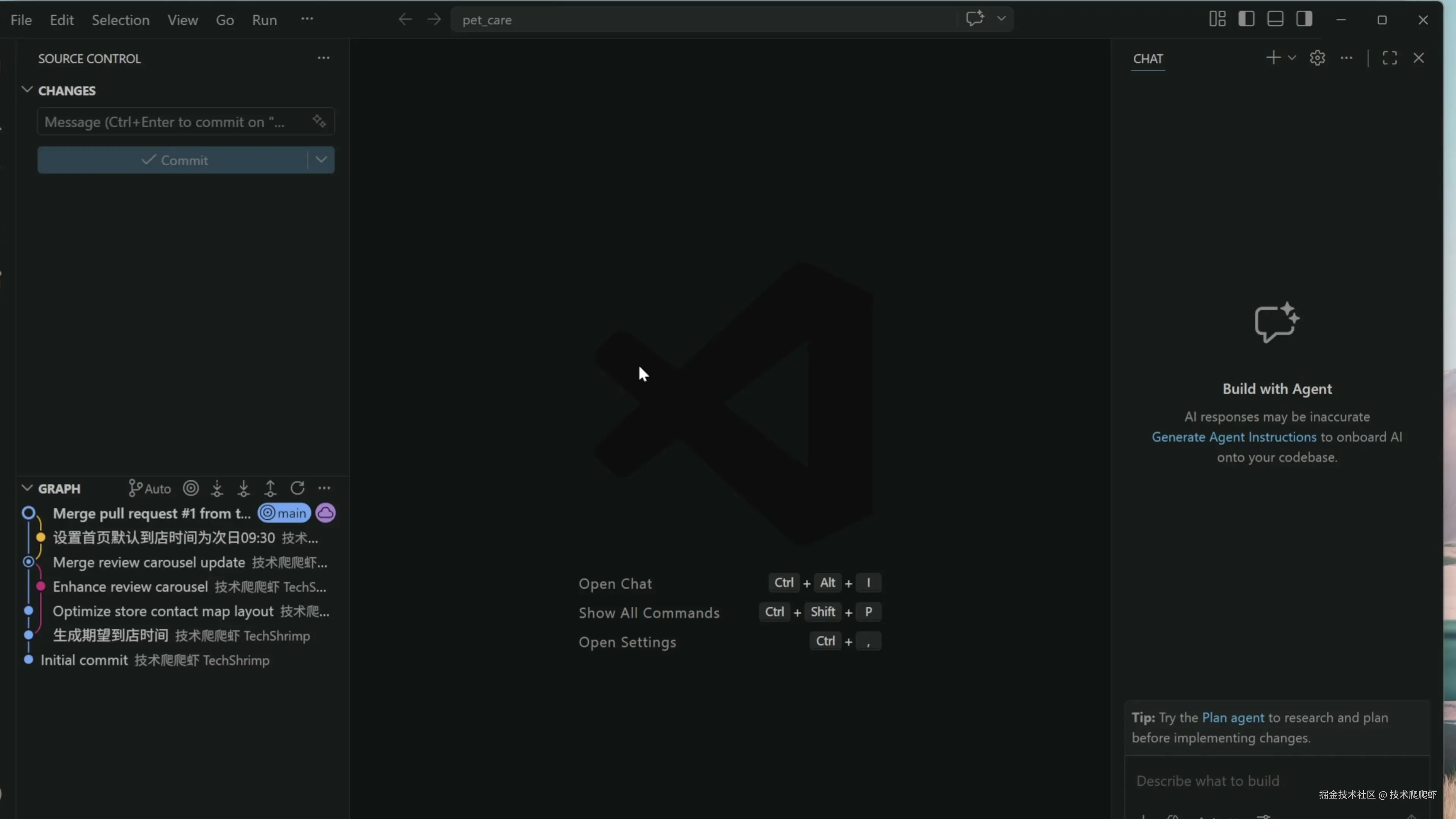Open Generate Agent Instructions link

(x=1234, y=437)
